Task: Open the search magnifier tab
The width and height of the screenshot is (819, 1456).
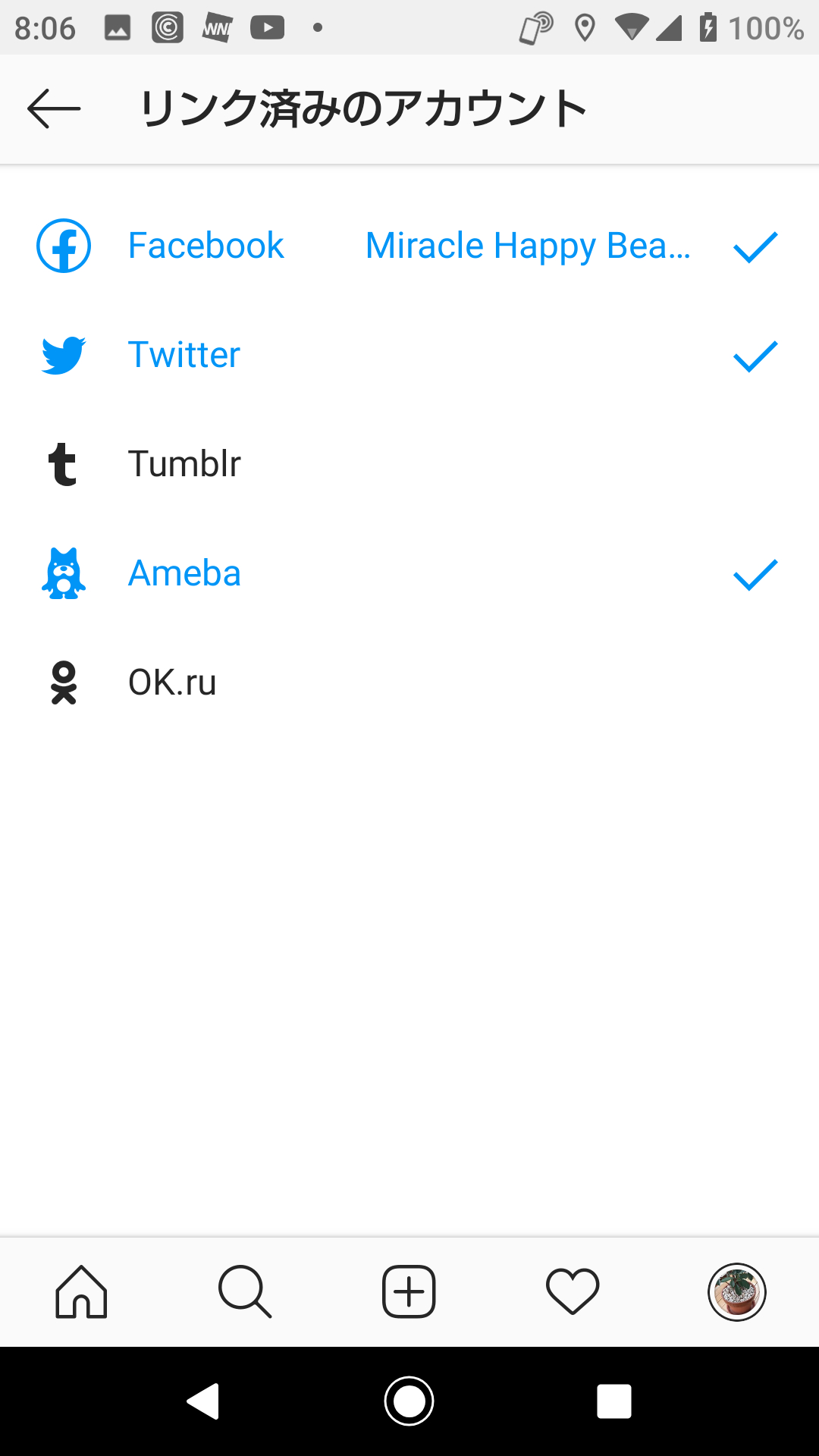Action: point(245,1291)
